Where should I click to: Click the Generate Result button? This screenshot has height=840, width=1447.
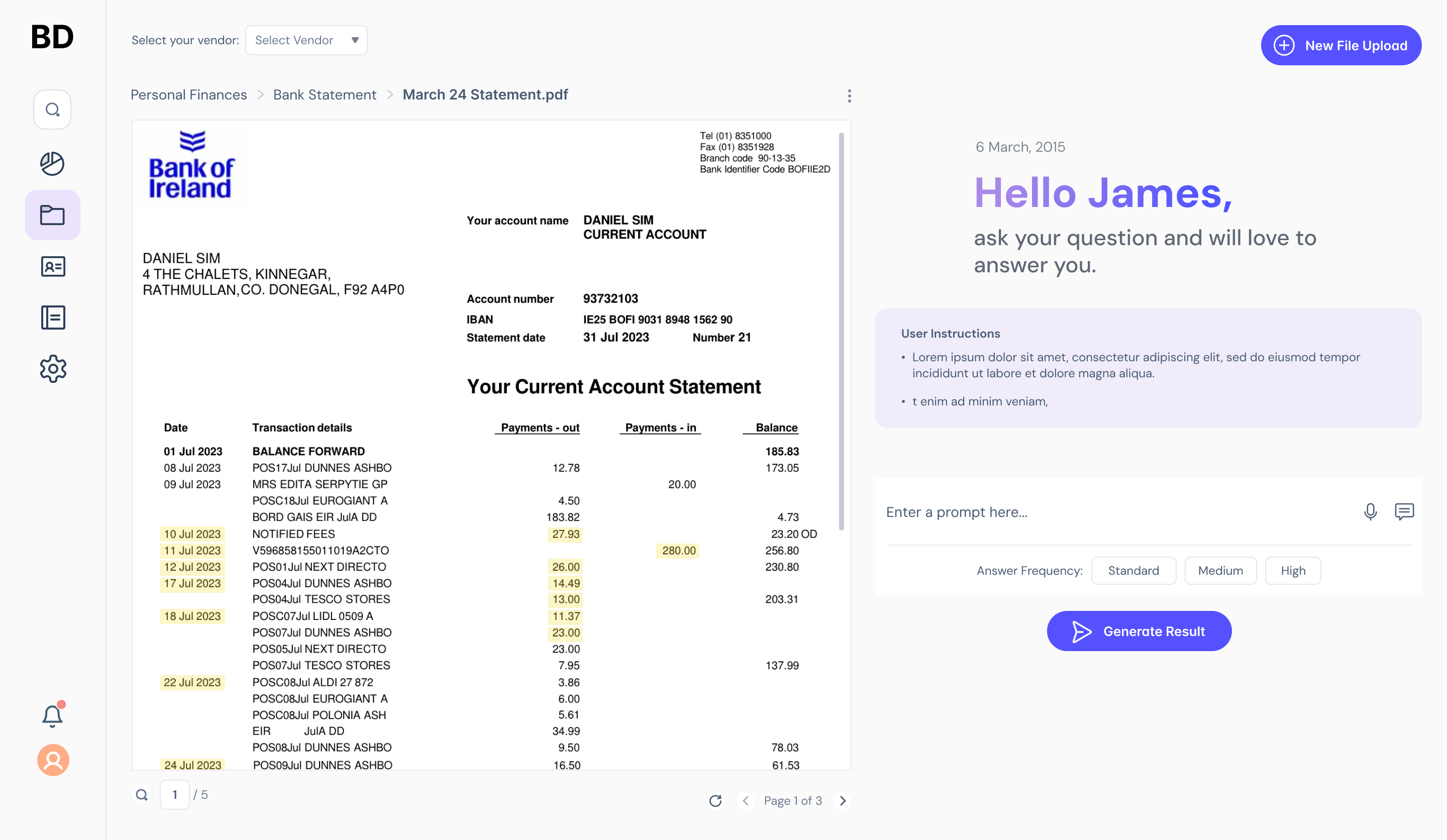point(1139,631)
